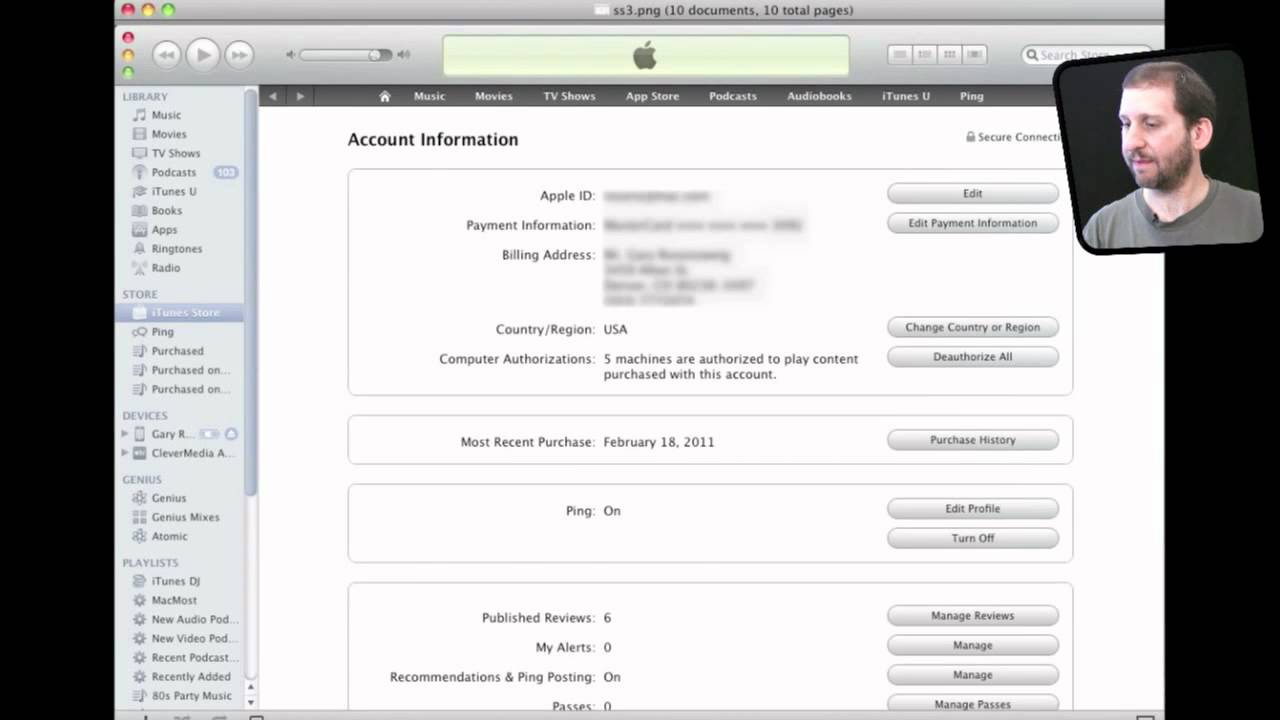Click the iTunes Store home icon
The width and height of the screenshot is (1280, 720).
[385, 96]
